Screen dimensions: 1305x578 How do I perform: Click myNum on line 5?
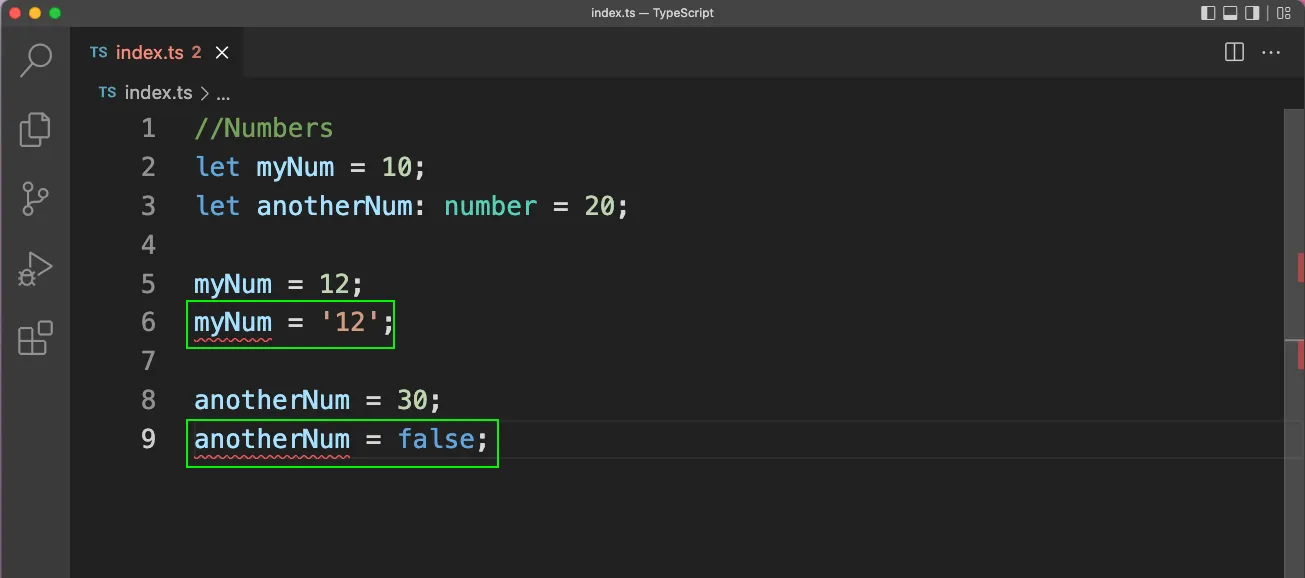[x=233, y=284]
